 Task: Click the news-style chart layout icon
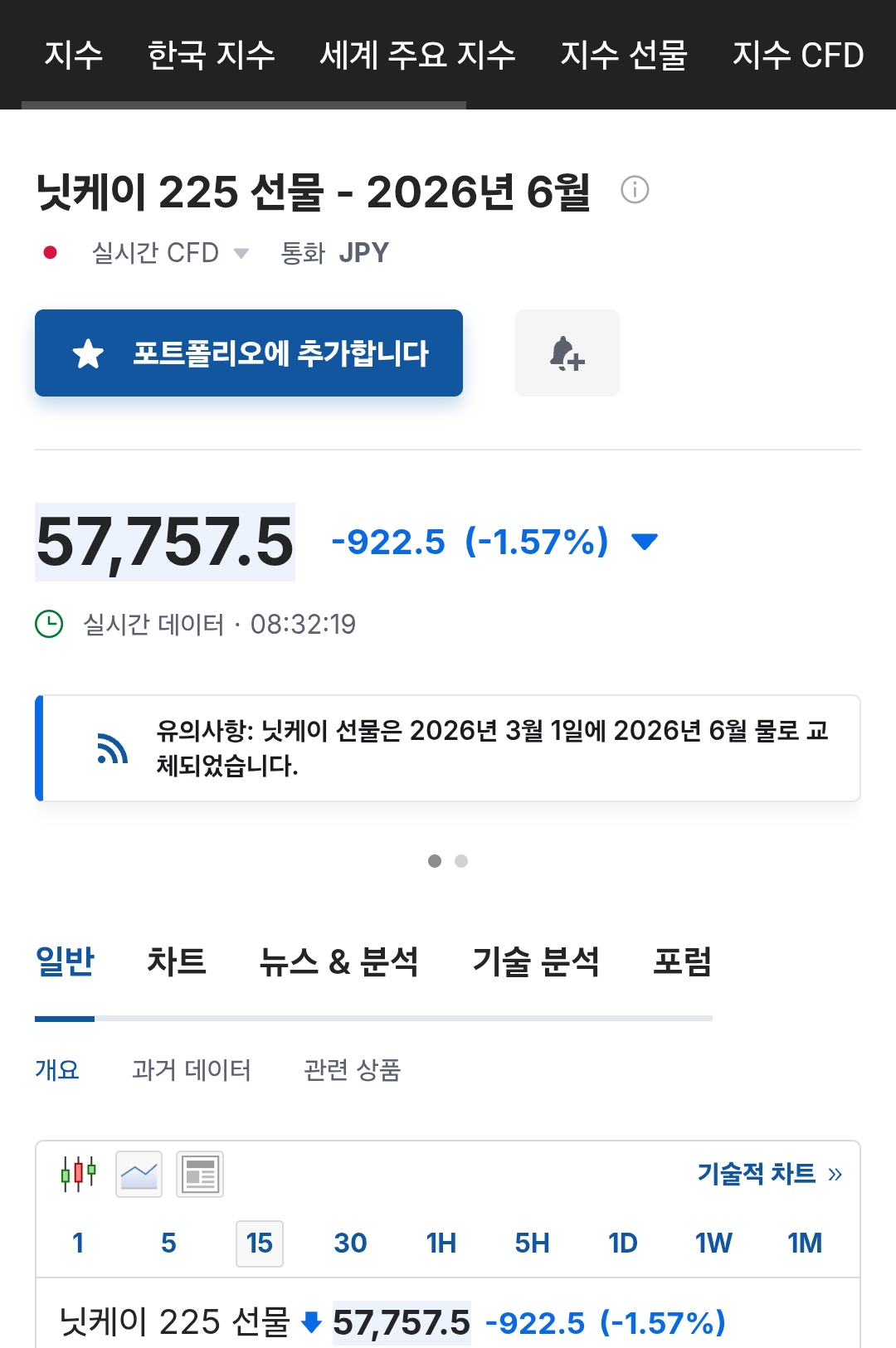(200, 1174)
